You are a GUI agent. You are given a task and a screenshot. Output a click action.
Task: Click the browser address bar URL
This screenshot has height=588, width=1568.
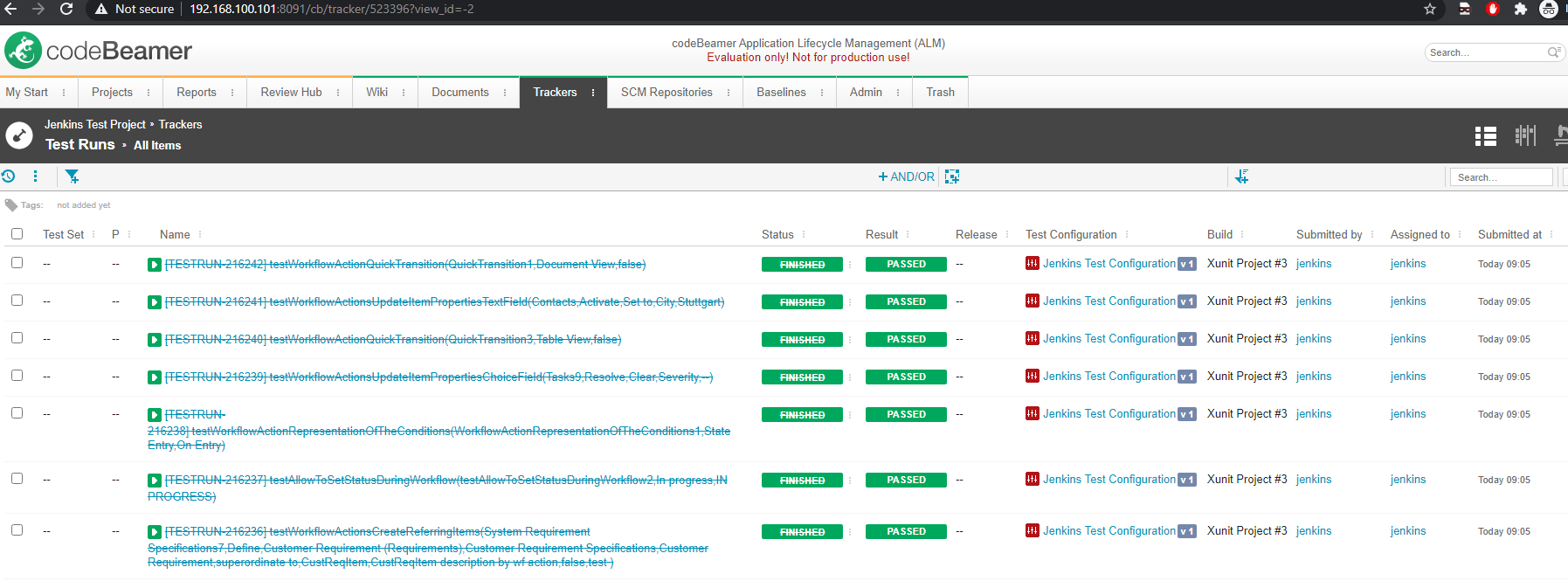coord(332,9)
